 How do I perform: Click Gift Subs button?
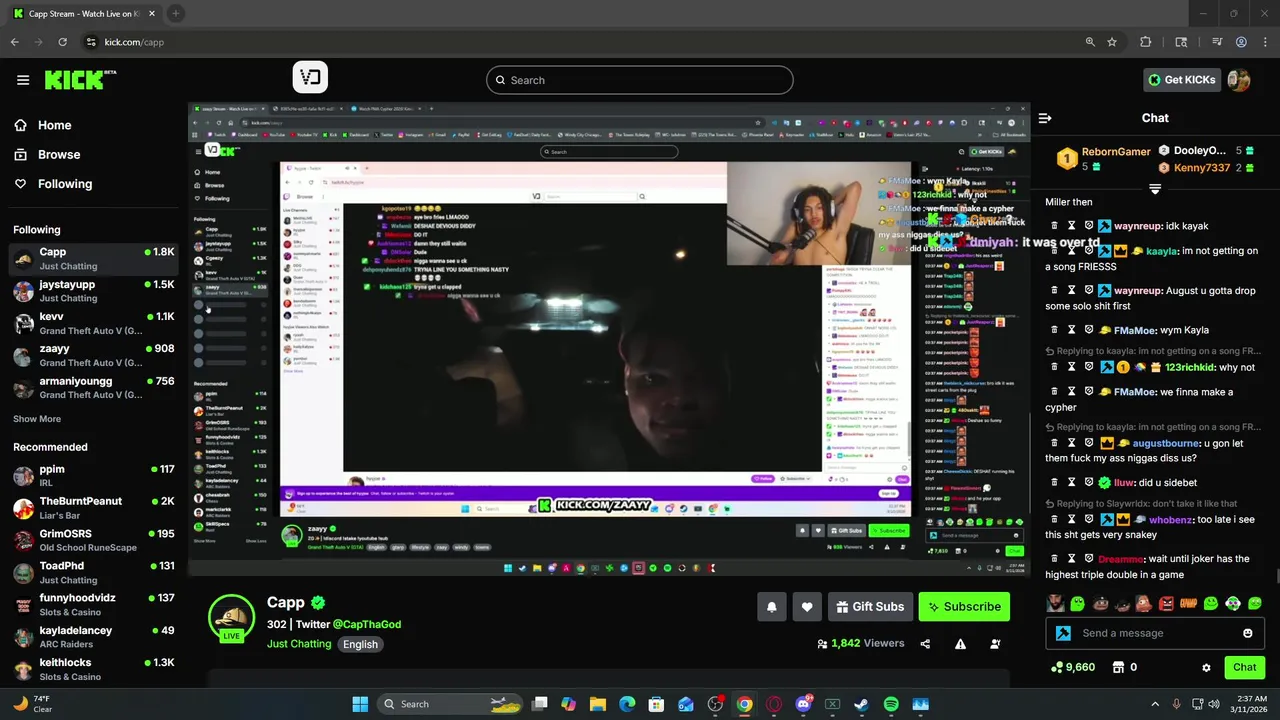click(x=869, y=607)
